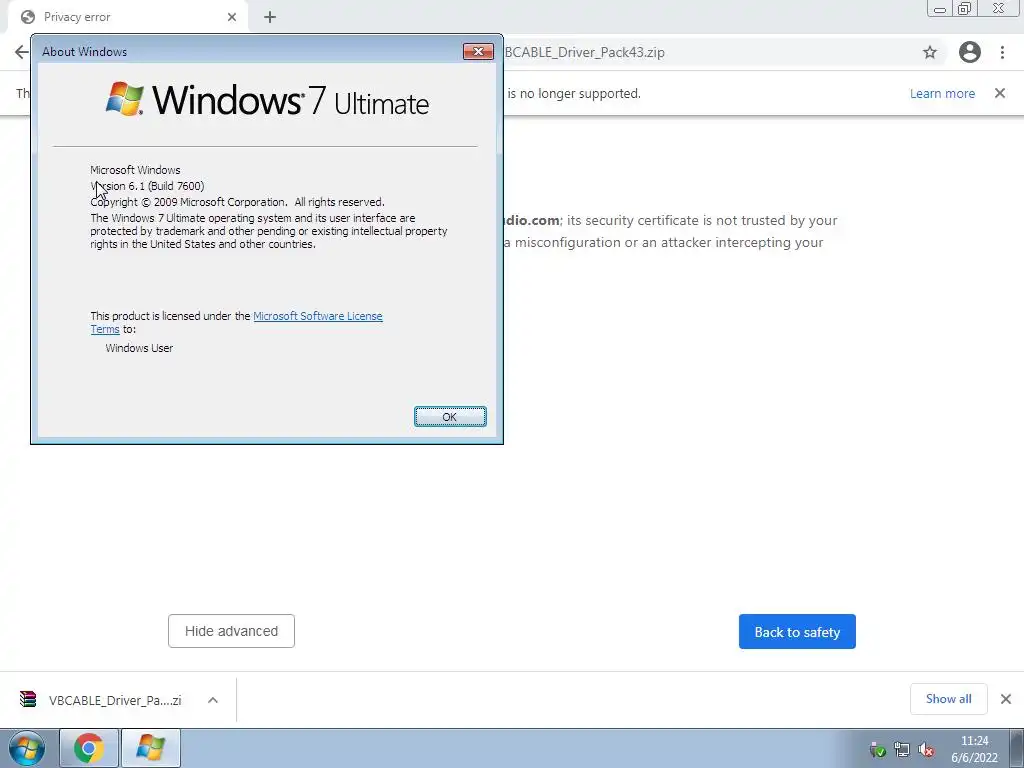Click Chrome icon in taskbar
1024x768 pixels.
coord(89,748)
